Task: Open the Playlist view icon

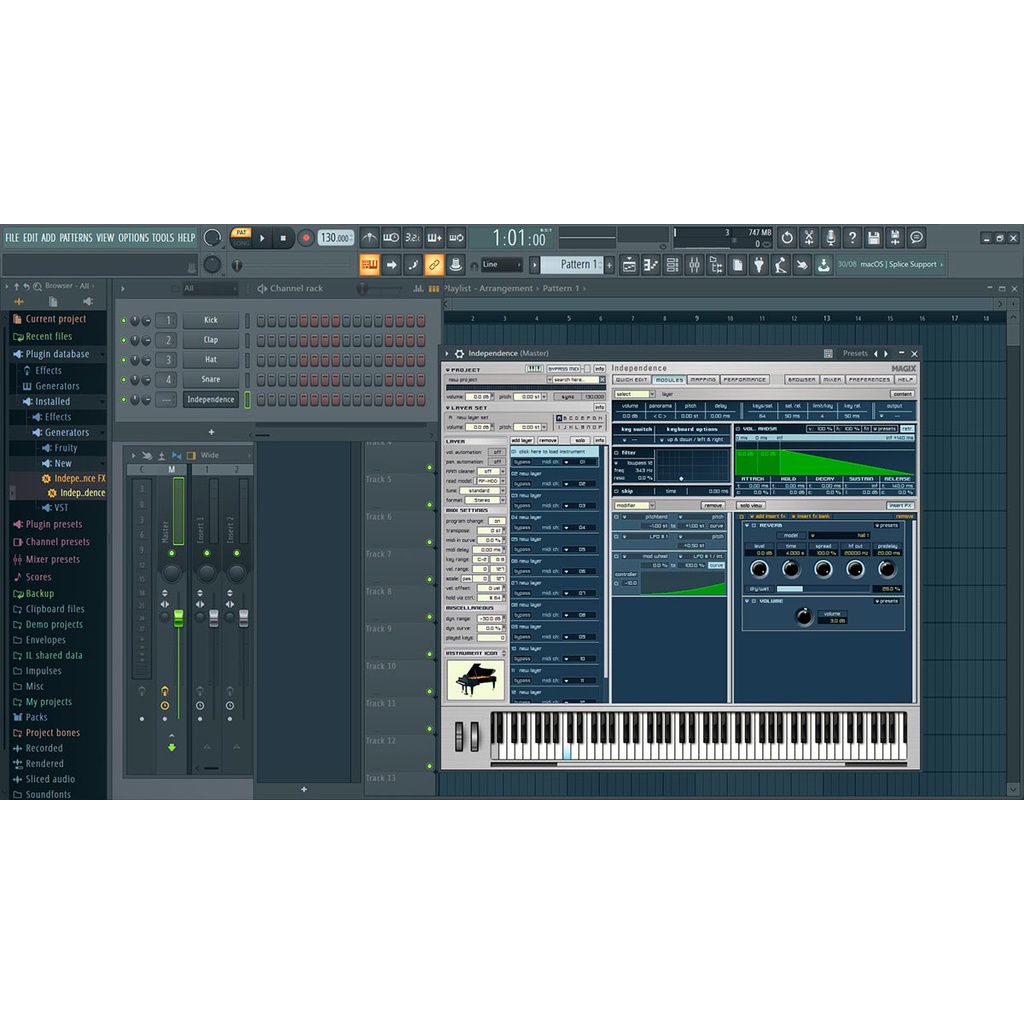Action: click(629, 264)
